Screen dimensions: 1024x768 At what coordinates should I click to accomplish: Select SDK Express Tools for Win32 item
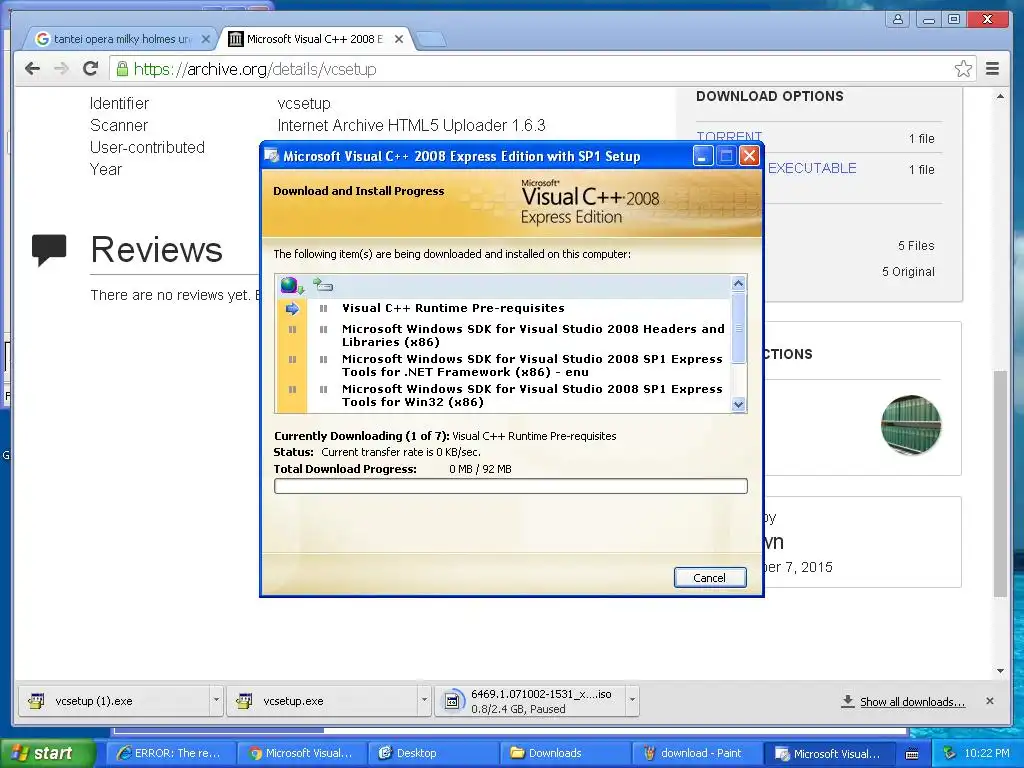coord(532,395)
